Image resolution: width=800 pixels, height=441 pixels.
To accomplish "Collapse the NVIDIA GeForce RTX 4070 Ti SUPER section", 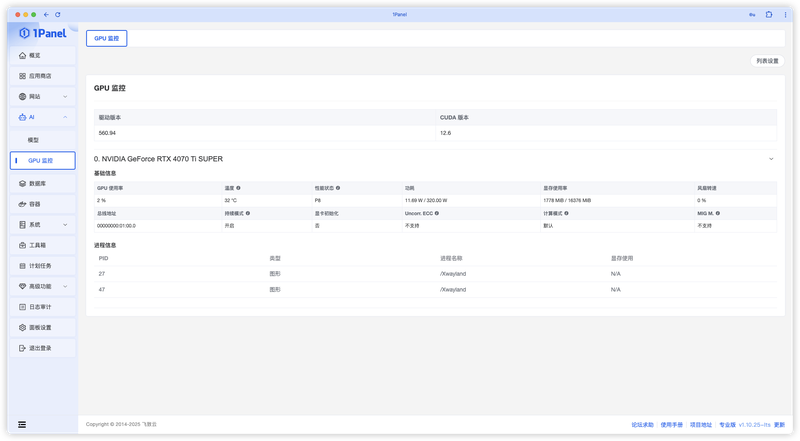I will (x=771, y=159).
